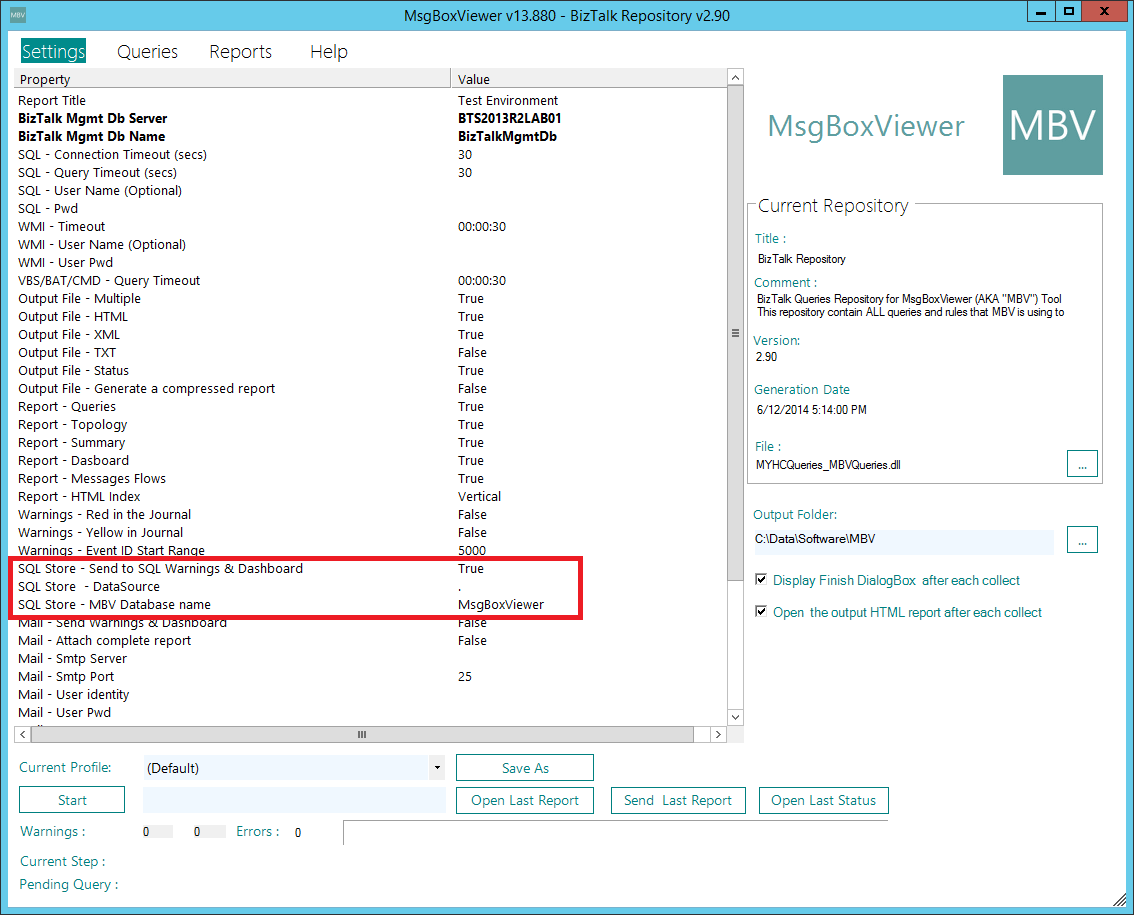Click the MBV window title bar icon

[x=18, y=14]
